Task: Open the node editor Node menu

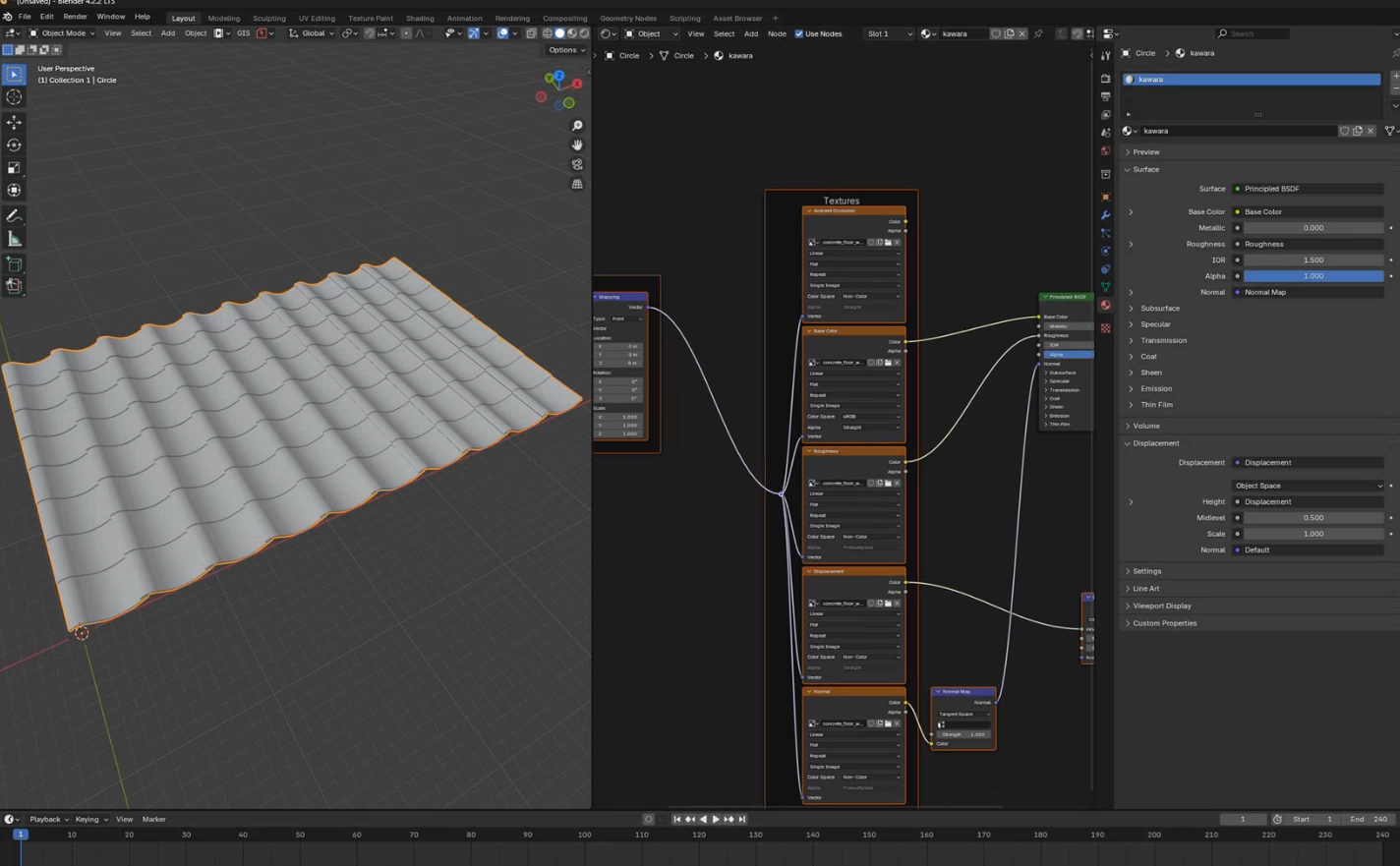Action: click(x=777, y=33)
